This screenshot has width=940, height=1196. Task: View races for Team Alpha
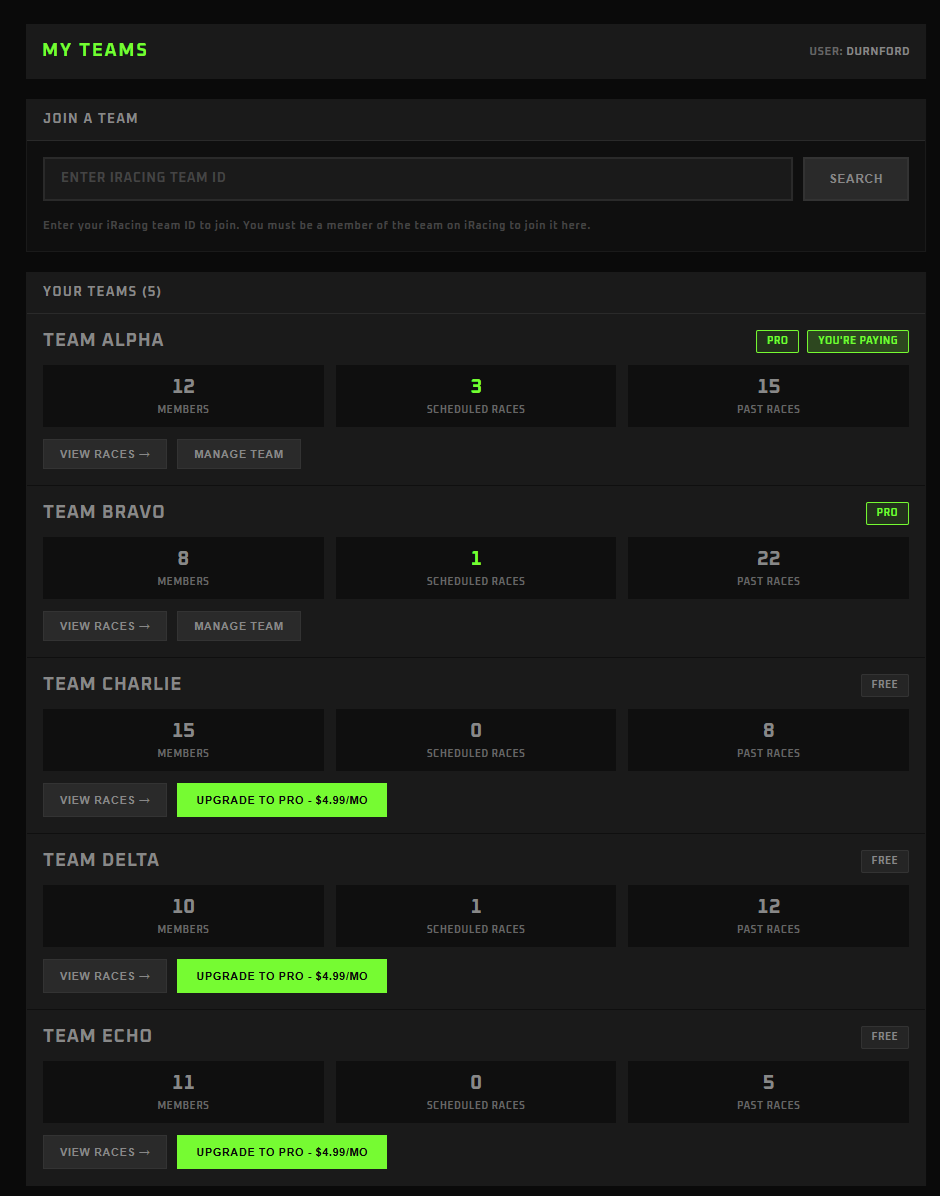click(104, 453)
